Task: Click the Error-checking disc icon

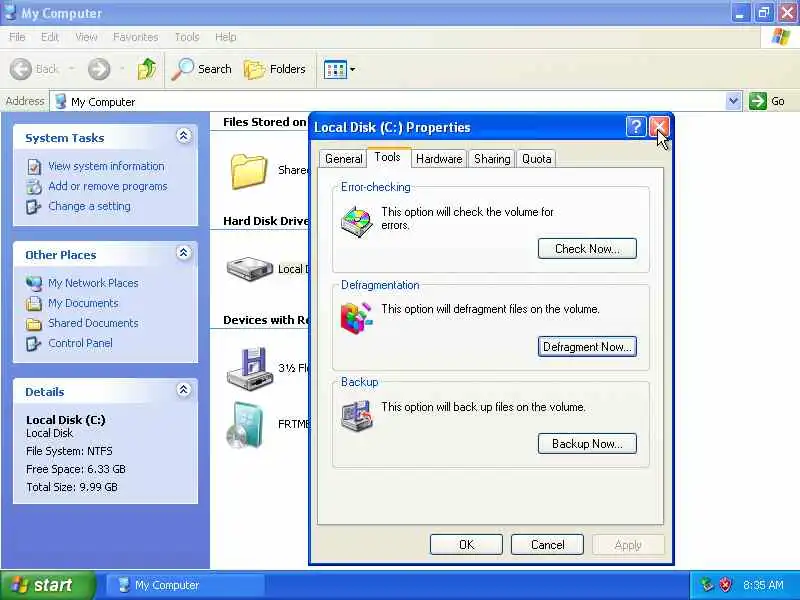Action: (357, 222)
